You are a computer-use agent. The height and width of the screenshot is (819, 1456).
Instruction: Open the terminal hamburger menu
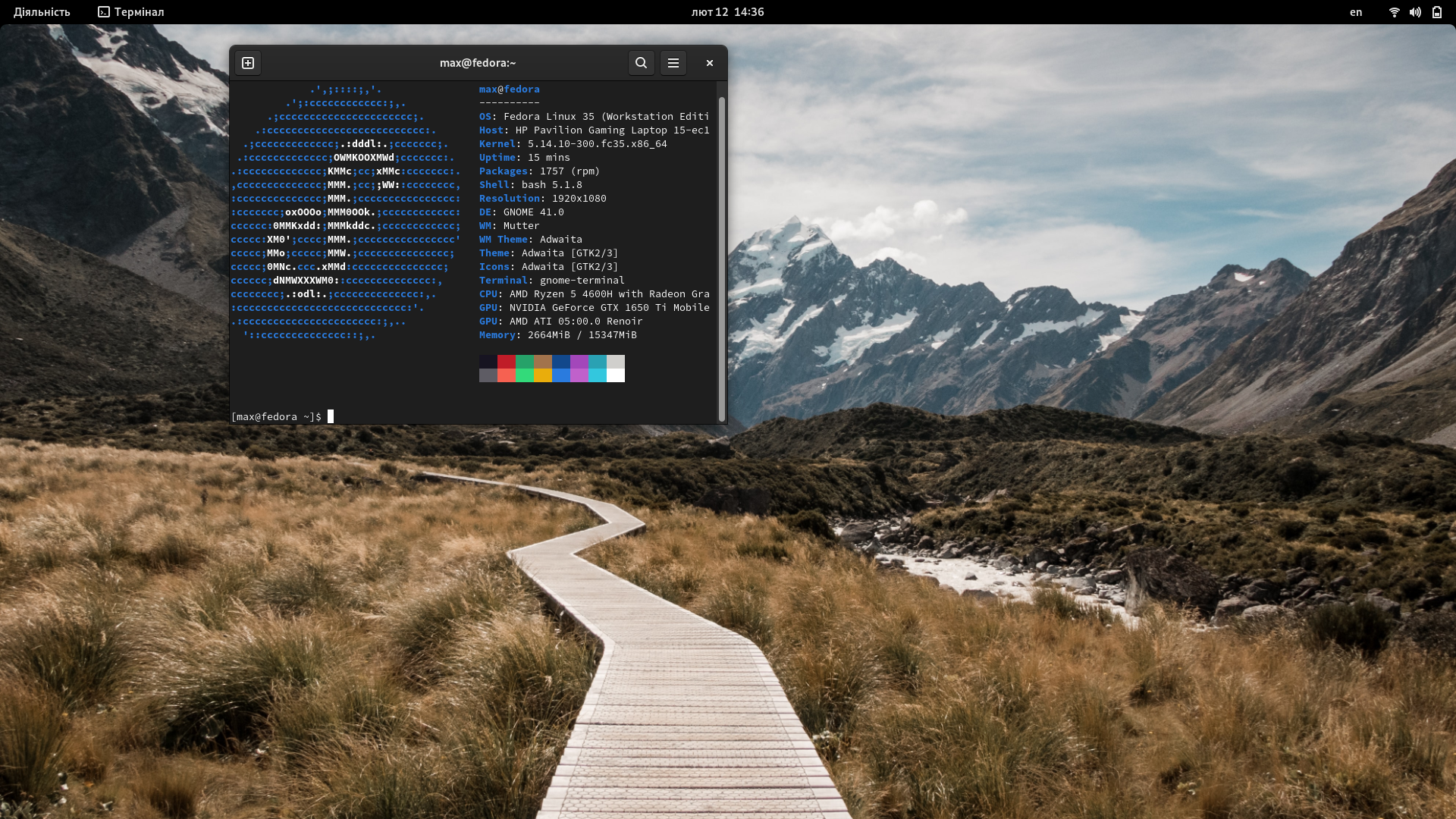[x=673, y=63]
